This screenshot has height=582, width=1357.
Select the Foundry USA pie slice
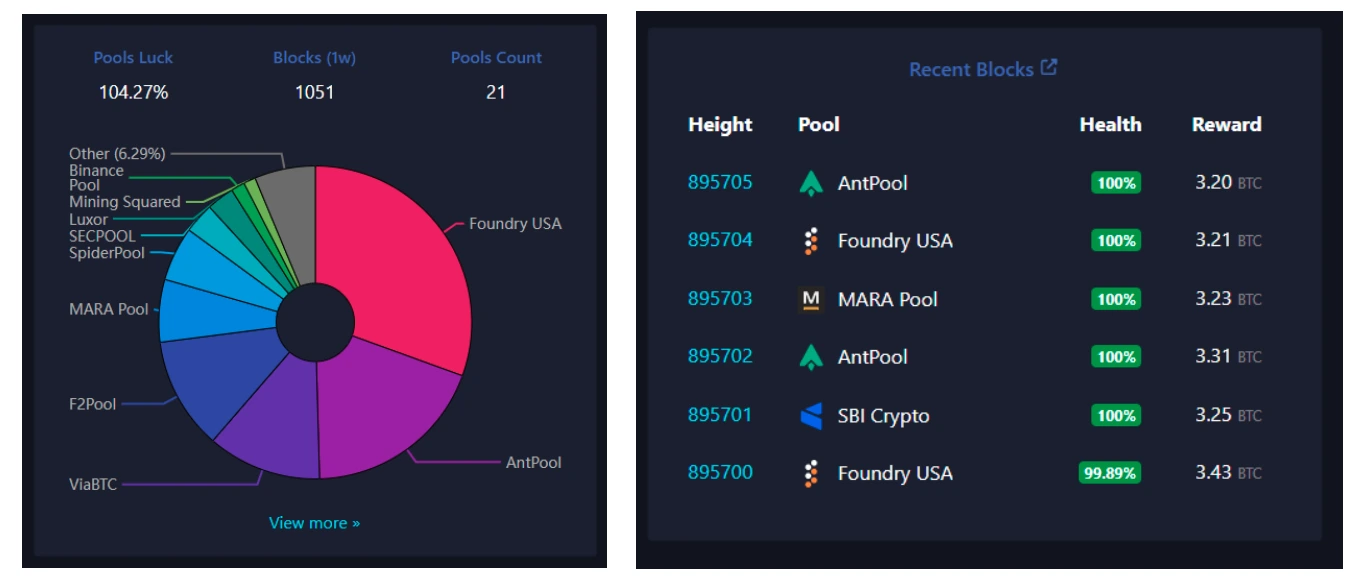tap(400, 260)
